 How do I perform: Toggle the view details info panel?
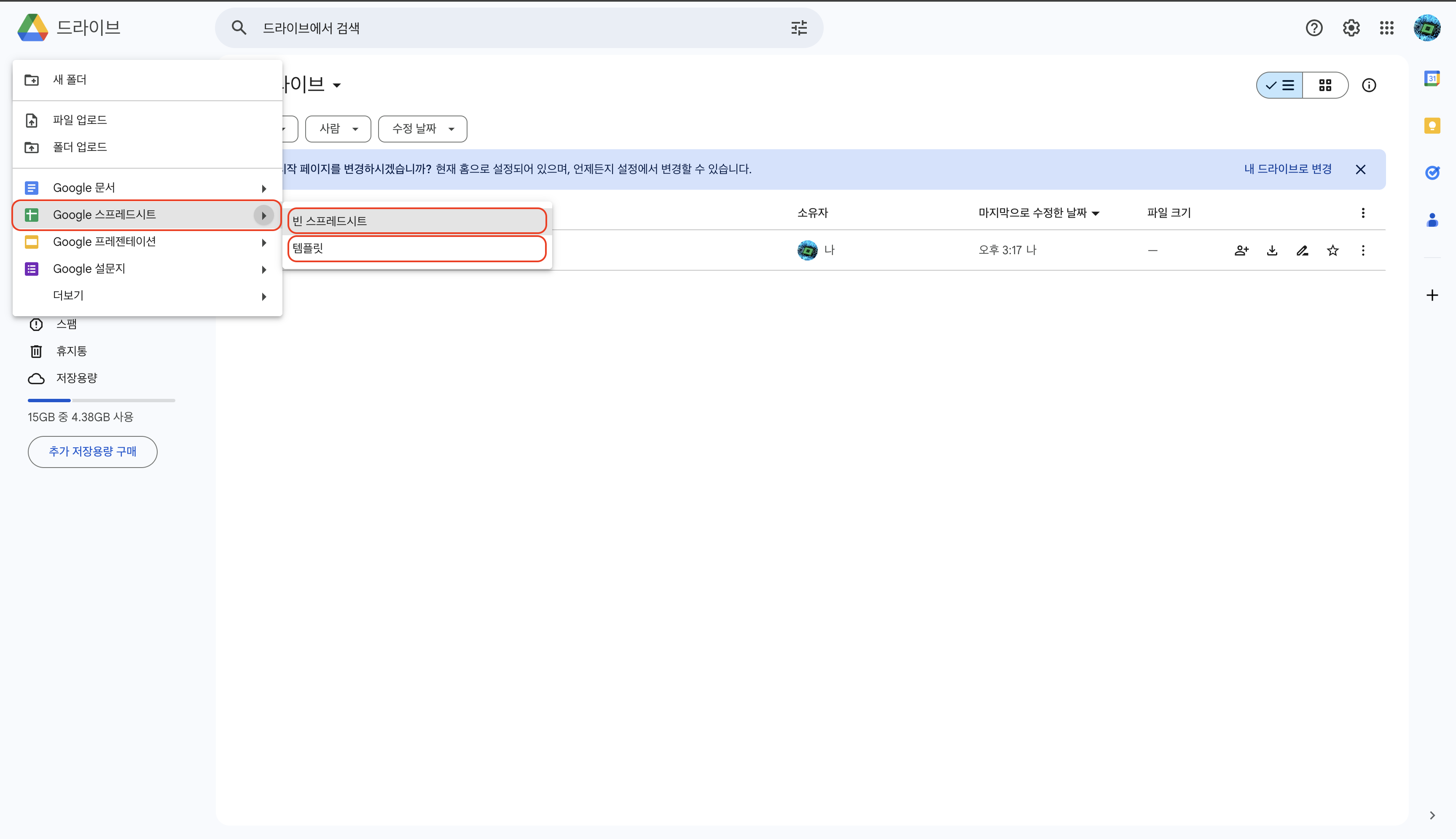pos(1368,85)
